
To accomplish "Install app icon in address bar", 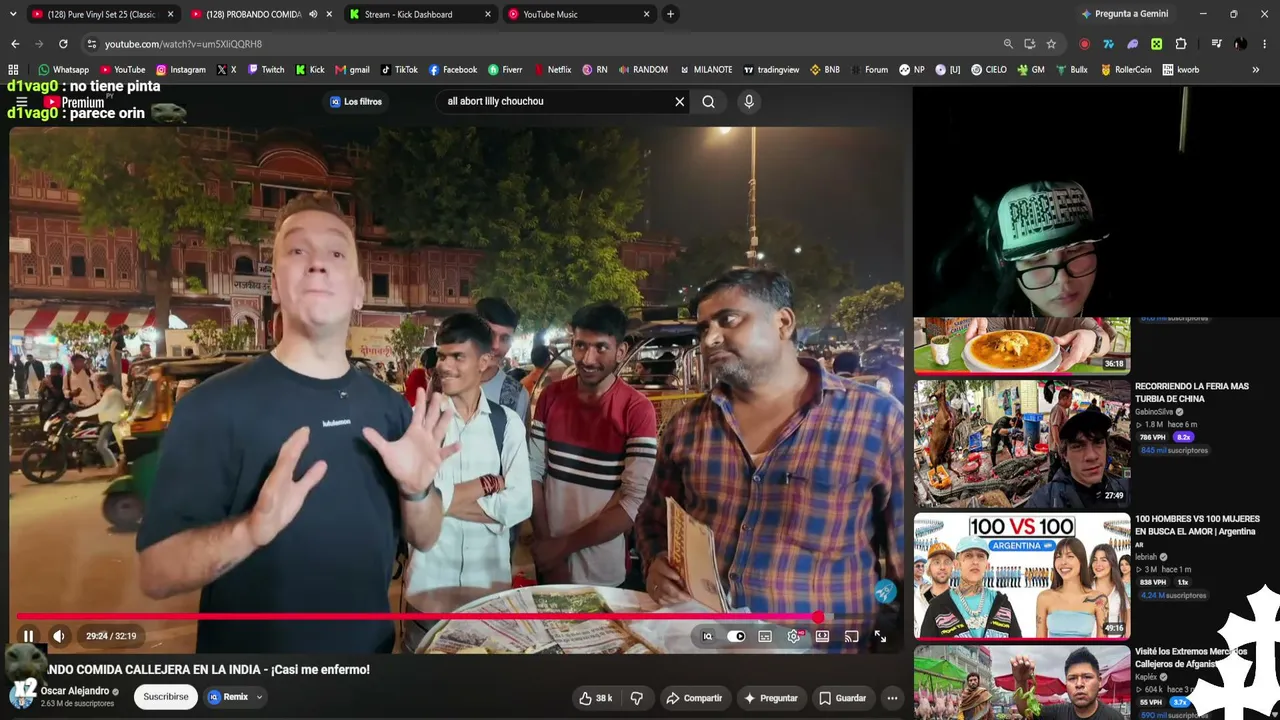I will click(1030, 44).
